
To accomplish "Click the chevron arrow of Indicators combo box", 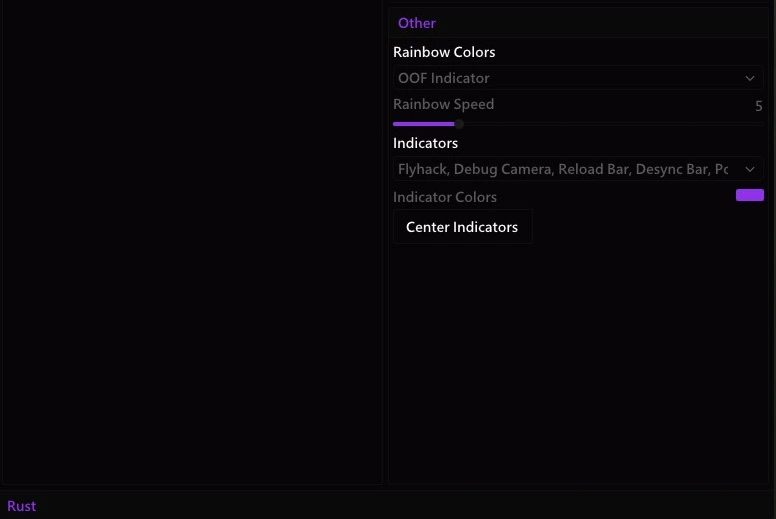I will tap(750, 169).
